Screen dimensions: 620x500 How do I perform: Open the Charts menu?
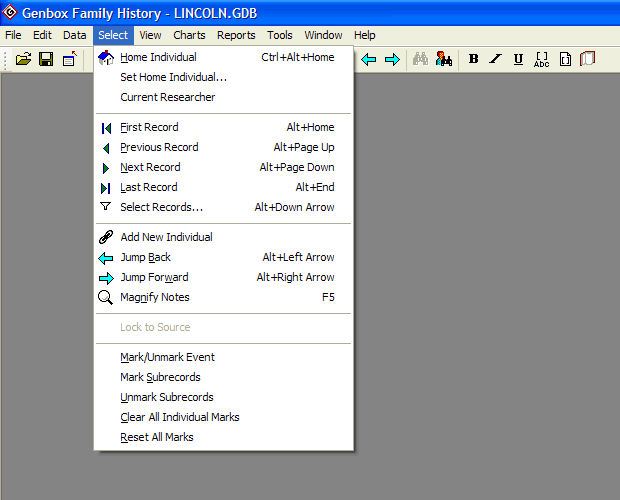(189, 35)
